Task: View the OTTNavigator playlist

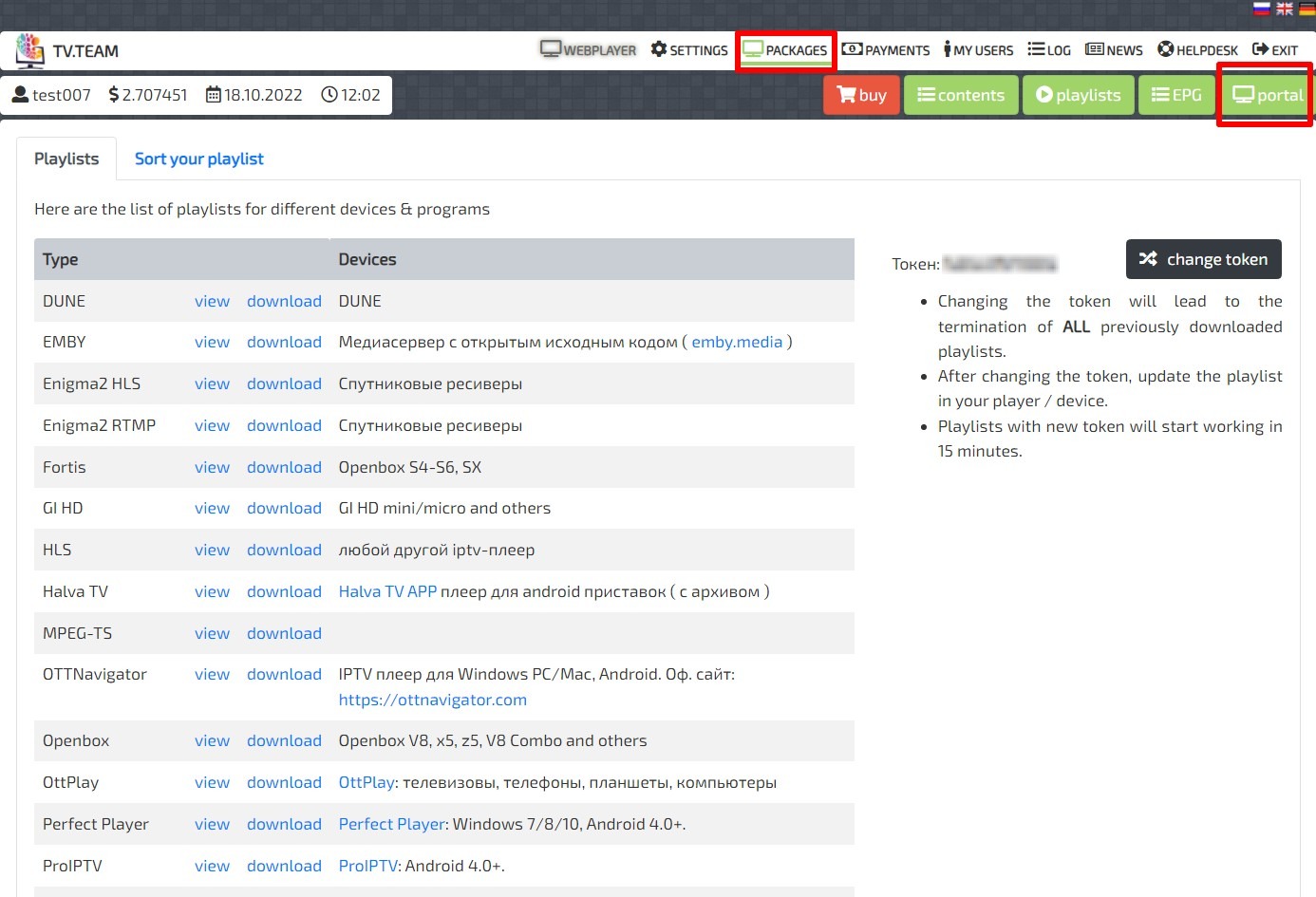Action: pos(212,674)
